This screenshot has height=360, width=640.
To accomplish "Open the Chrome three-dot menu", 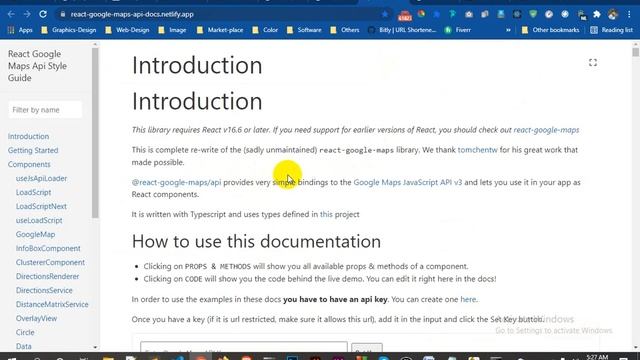I will coord(629,14).
